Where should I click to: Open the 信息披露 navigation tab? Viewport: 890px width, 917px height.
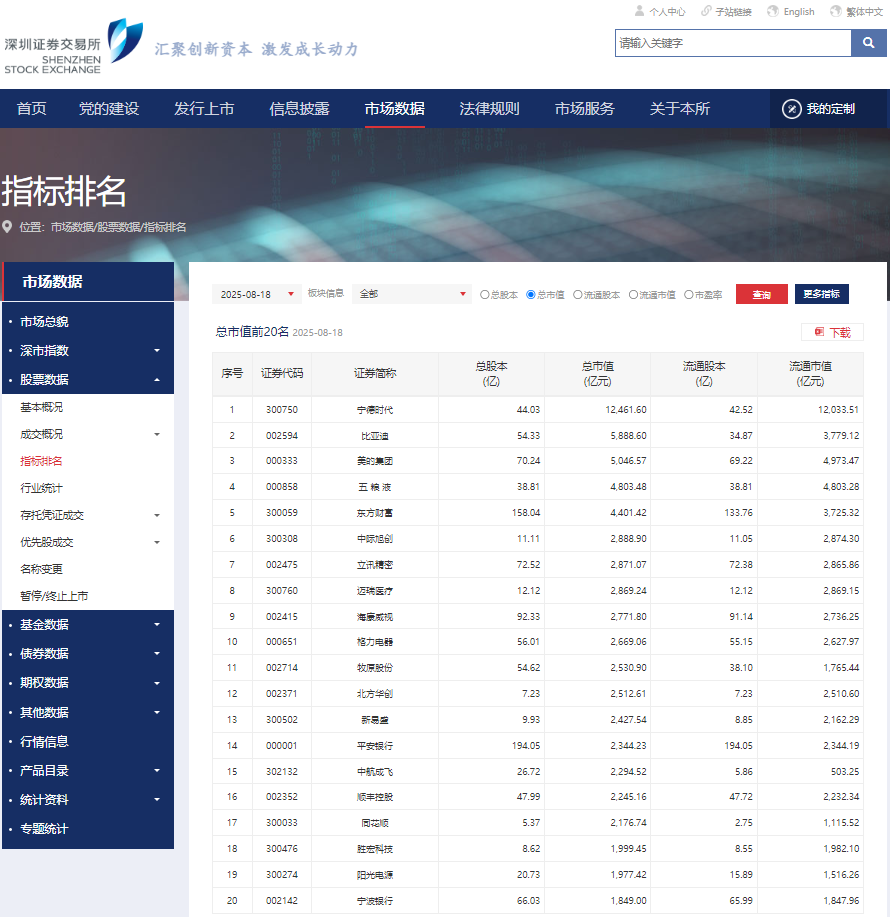pos(299,109)
